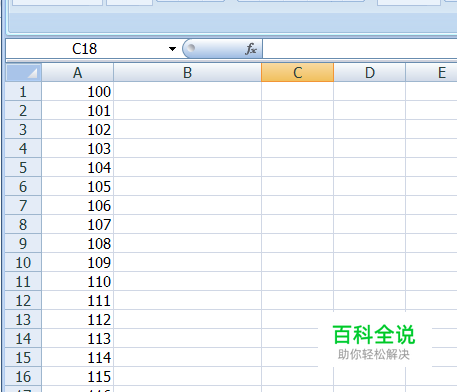Click empty cell B13
This screenshot has height=392, width=457.
187,319
